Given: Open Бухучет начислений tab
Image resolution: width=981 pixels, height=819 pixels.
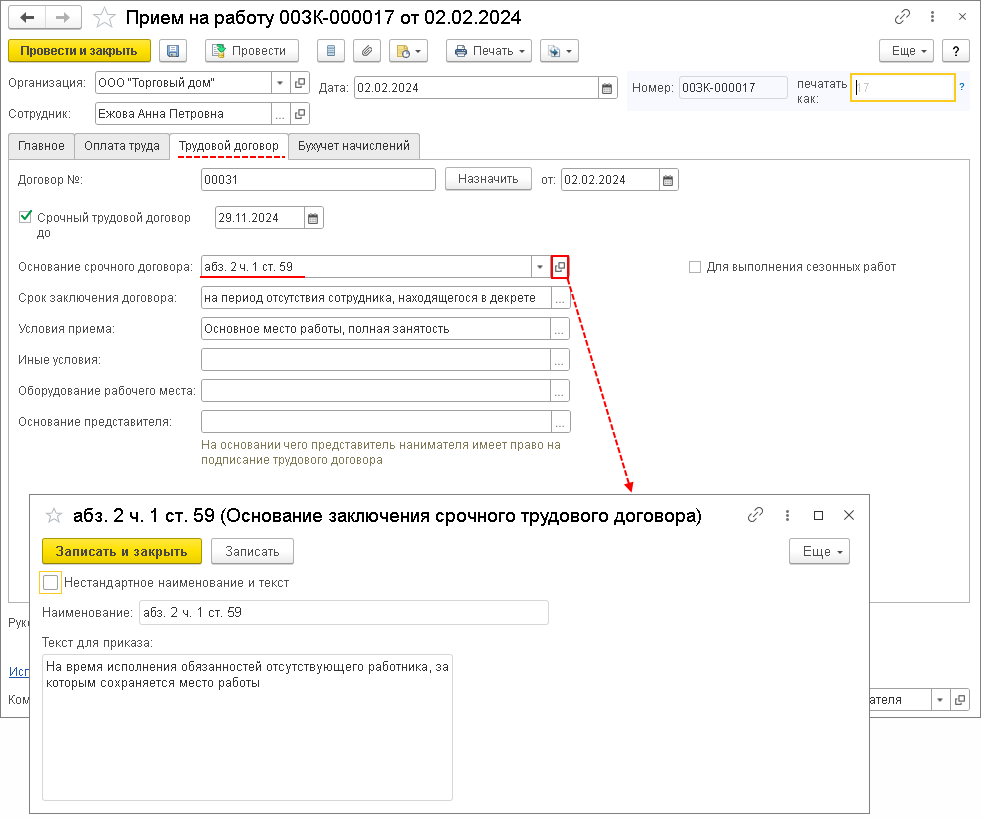Looking at the screenshot, I should (x=353, y=146).
